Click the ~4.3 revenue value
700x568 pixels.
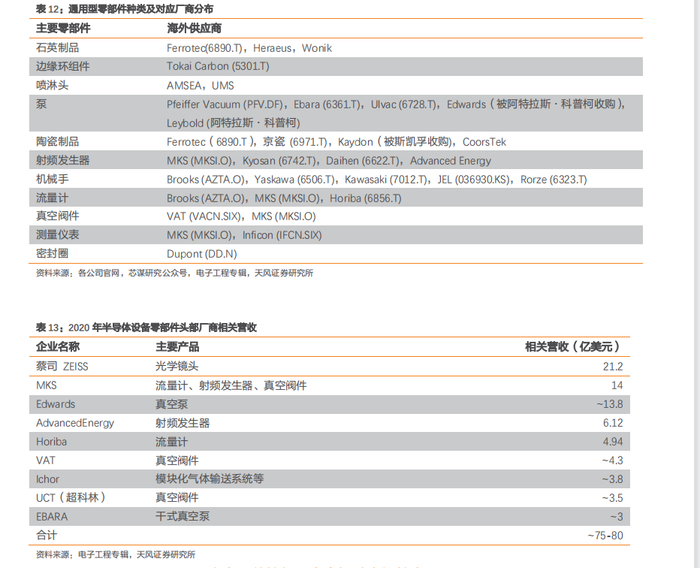tap(612, 460)
